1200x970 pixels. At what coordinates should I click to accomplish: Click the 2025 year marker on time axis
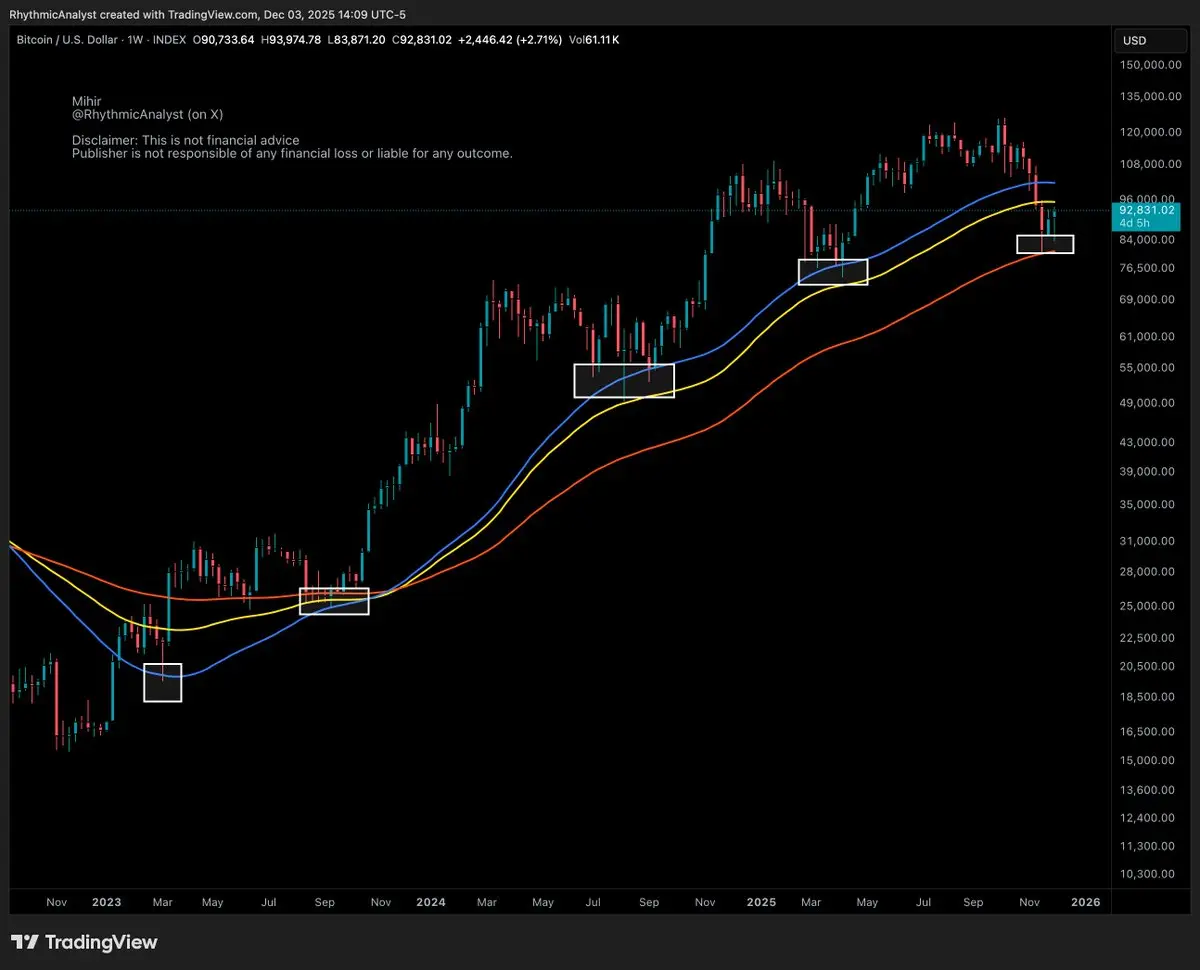(761, 902)
